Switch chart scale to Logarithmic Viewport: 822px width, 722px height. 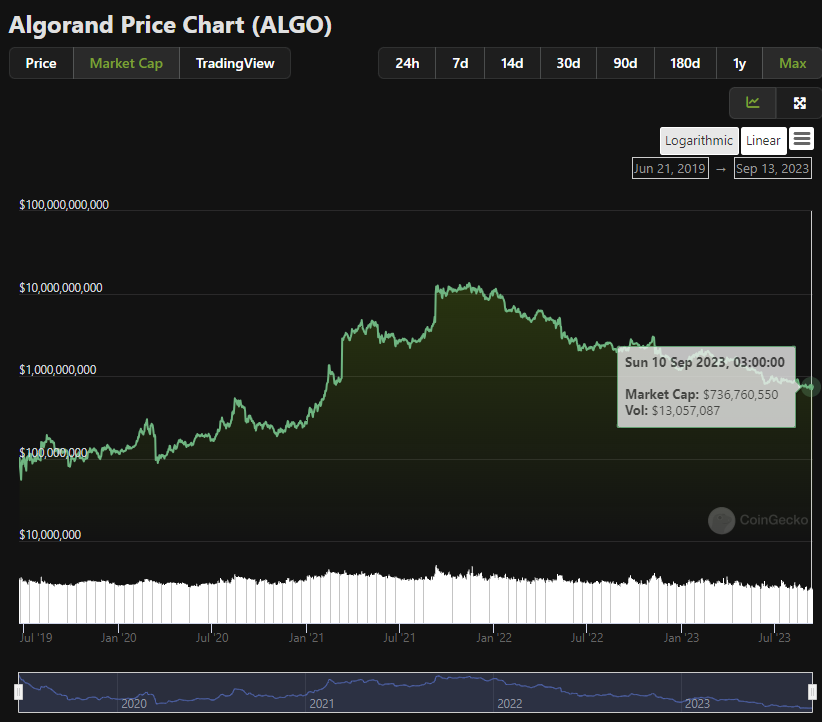pos(699,141)
